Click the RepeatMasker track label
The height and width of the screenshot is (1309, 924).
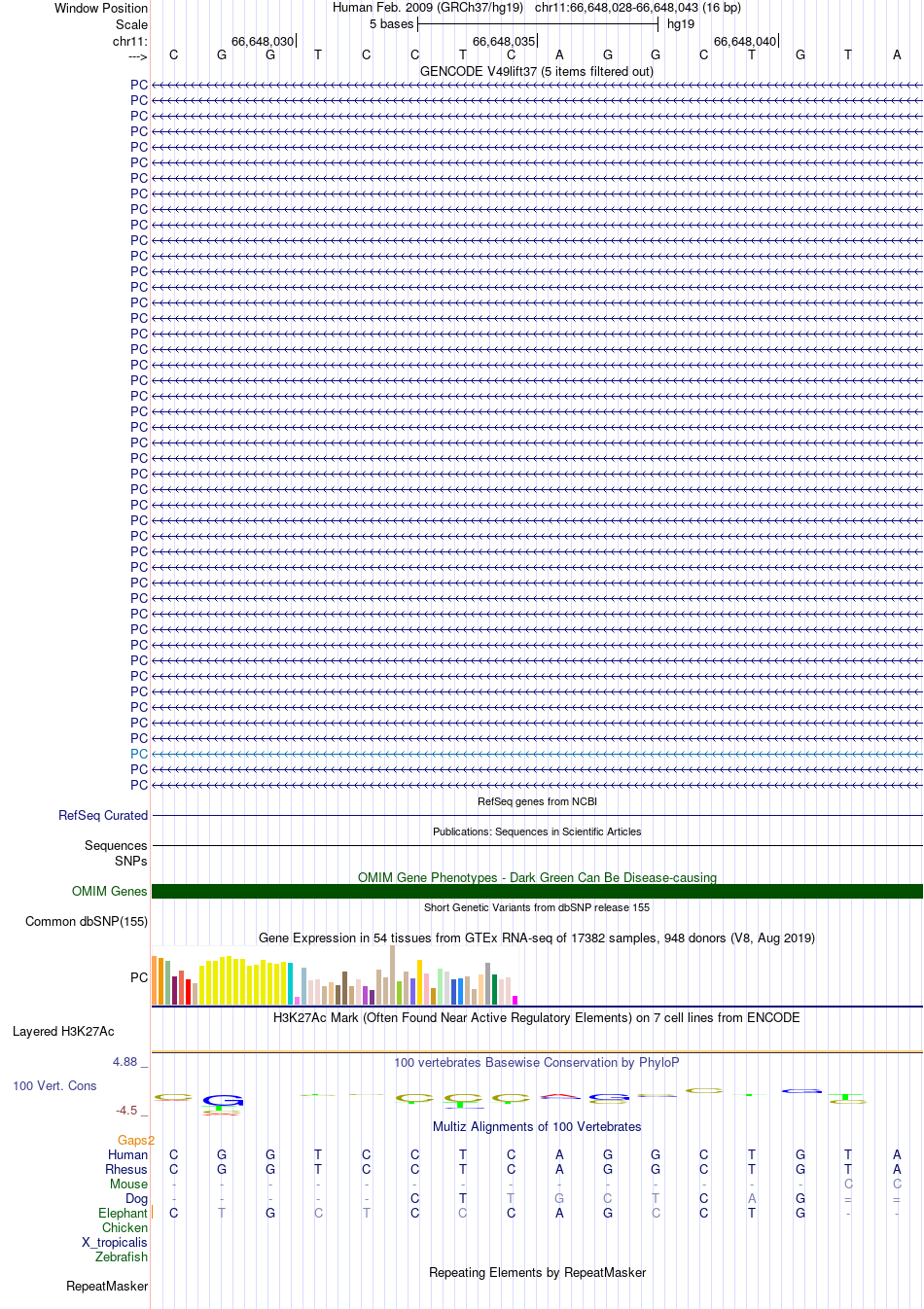[x=108, y=1286]
